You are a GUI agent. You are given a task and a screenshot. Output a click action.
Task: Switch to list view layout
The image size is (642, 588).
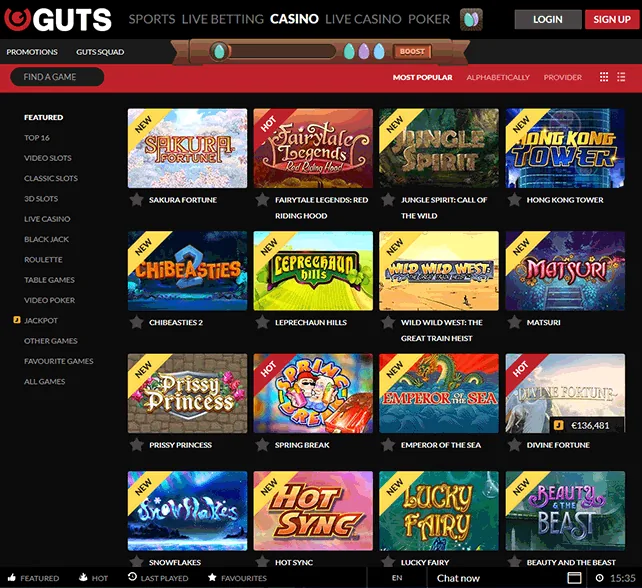point(624,77)
